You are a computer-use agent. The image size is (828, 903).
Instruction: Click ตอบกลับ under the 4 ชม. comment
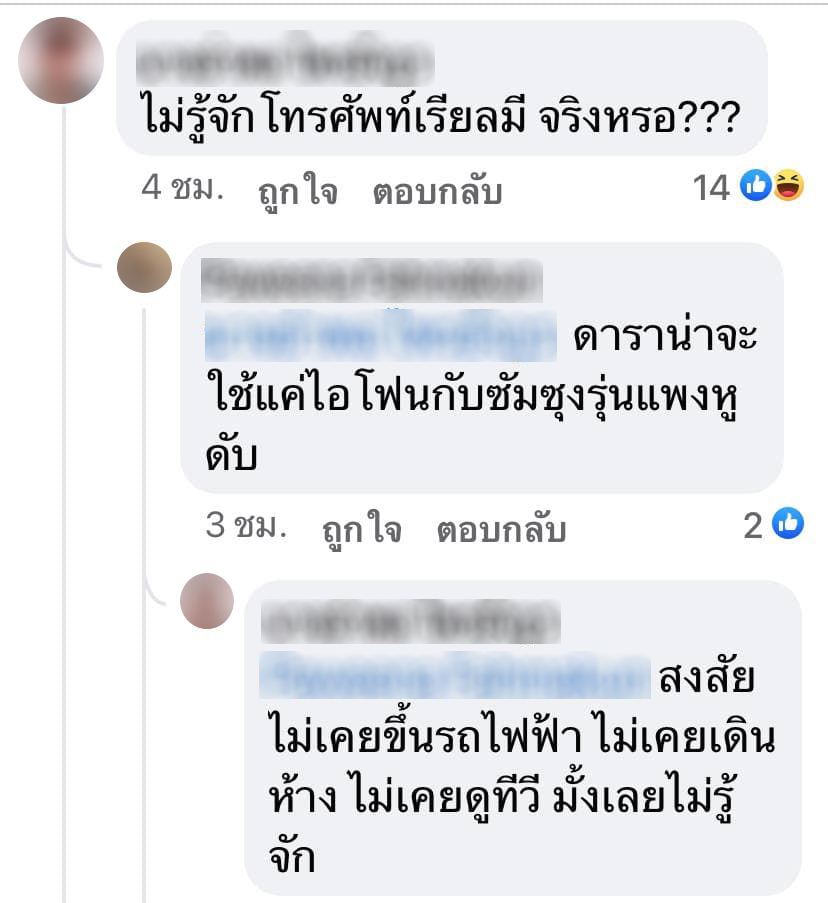438,191
